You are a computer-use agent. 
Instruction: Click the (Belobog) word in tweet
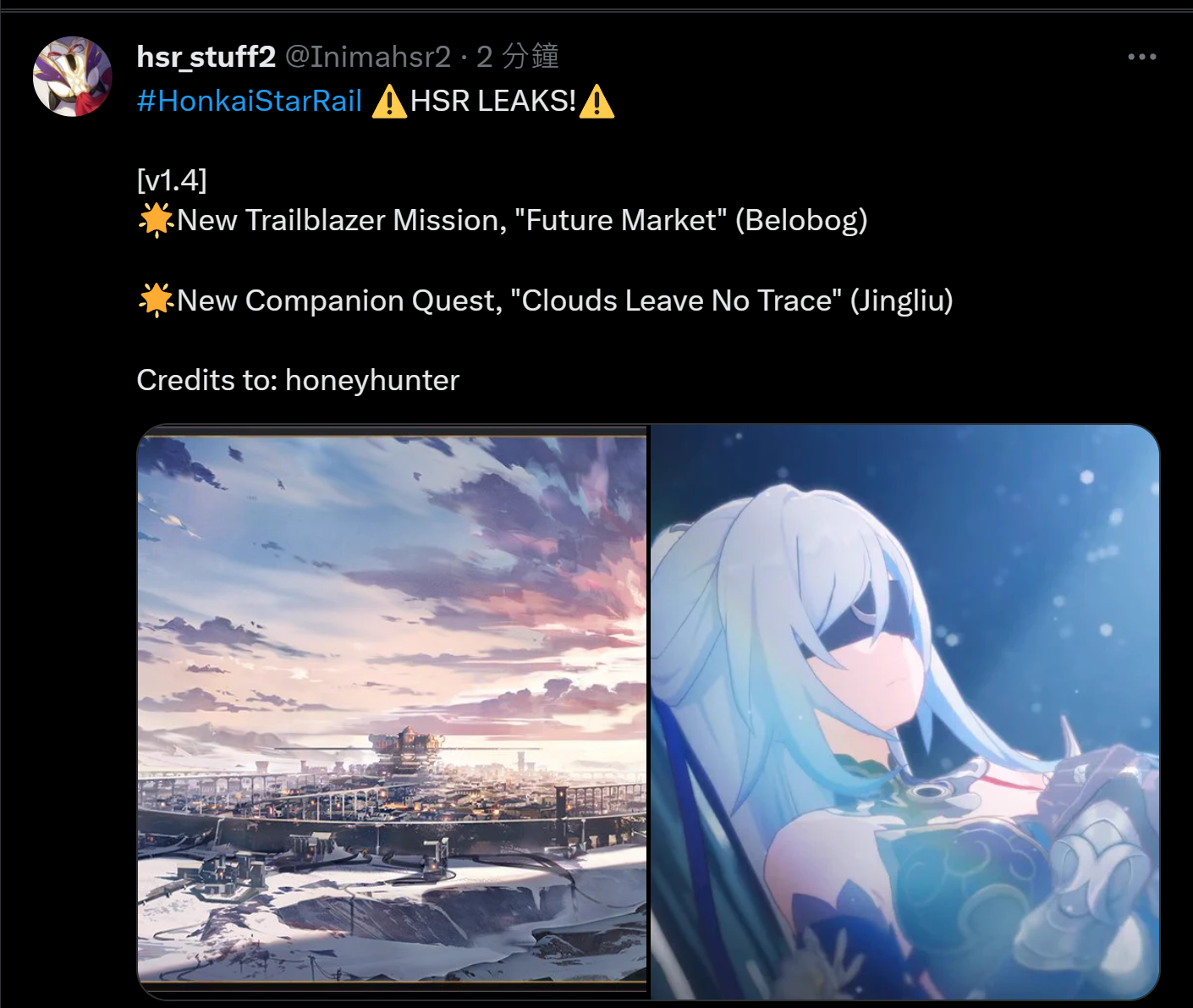[801, 220]
